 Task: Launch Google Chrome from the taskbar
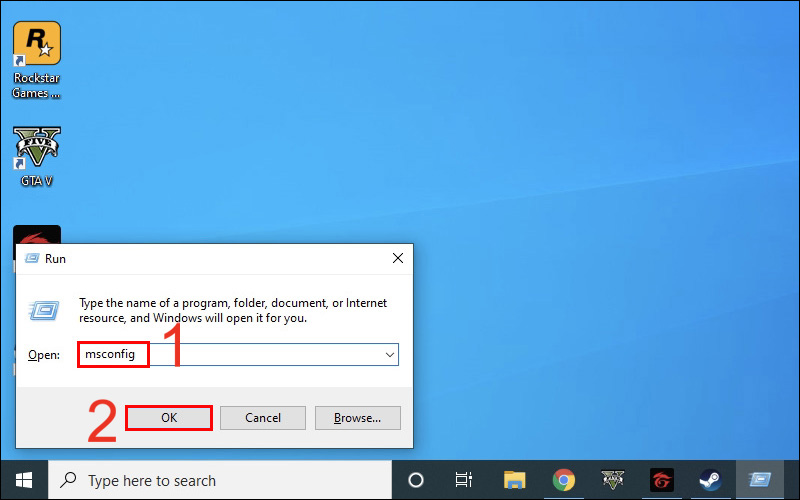click(563, 480)
